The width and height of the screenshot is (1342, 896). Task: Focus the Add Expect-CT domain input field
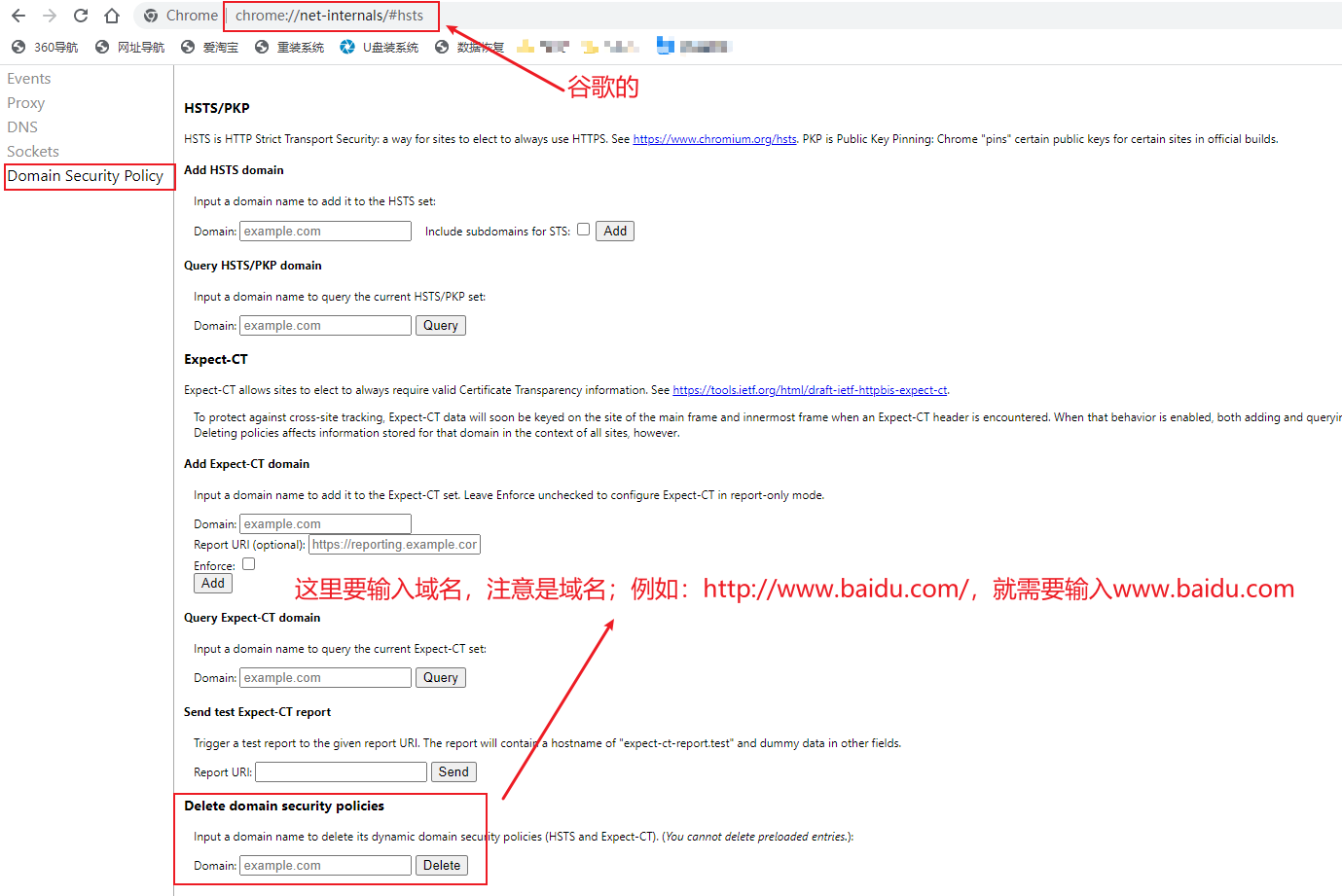326,524
